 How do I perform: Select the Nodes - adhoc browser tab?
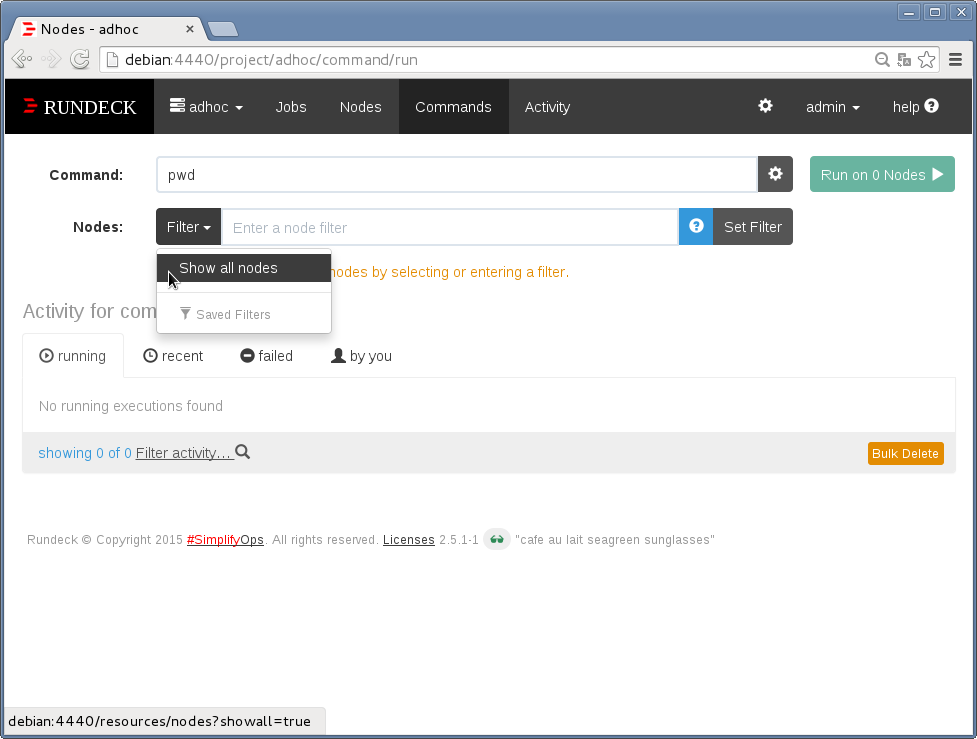coord(107,29)
